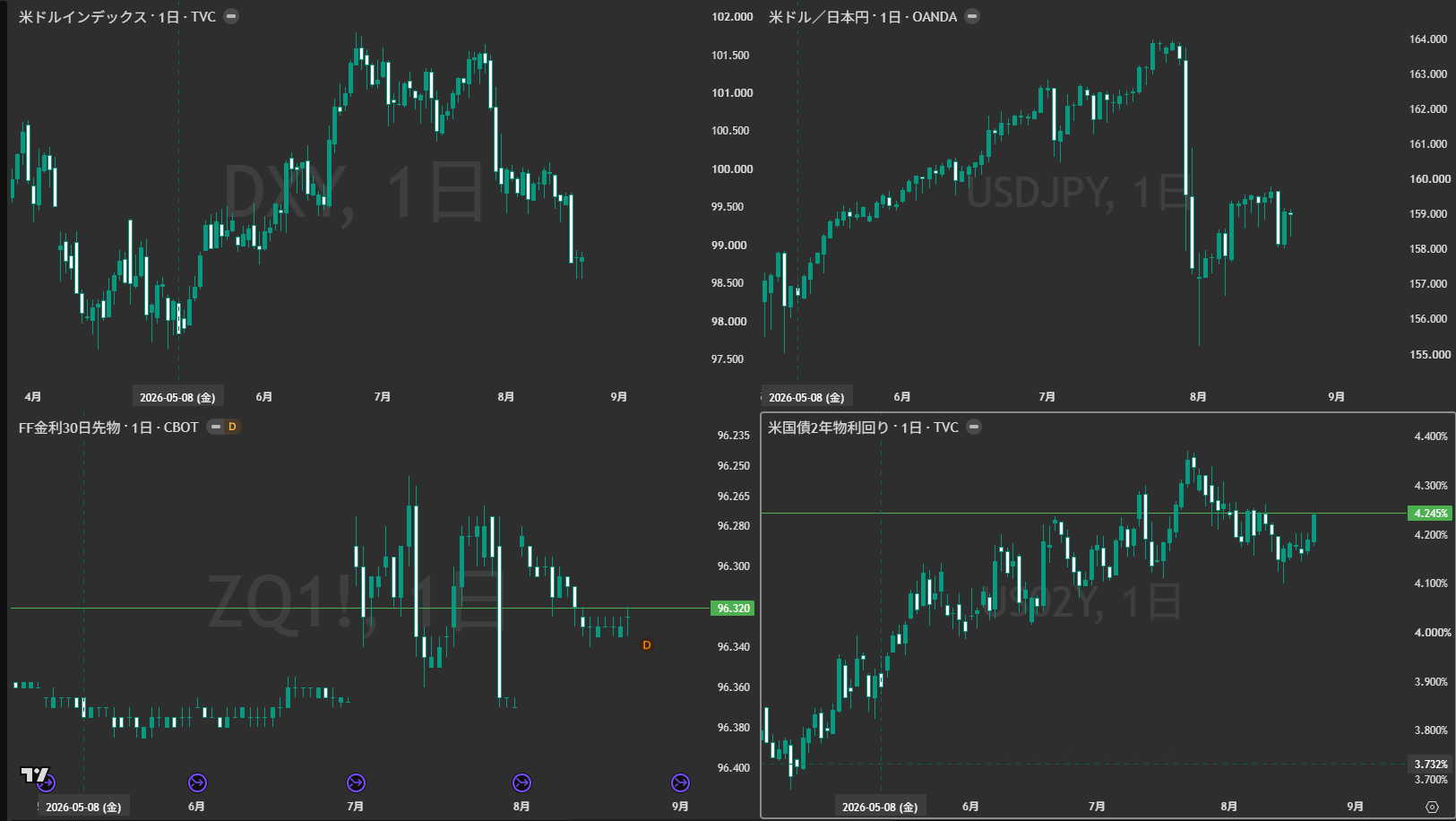
Task: Open the chart settings gear icon
Action: [x=1432, y=807]
